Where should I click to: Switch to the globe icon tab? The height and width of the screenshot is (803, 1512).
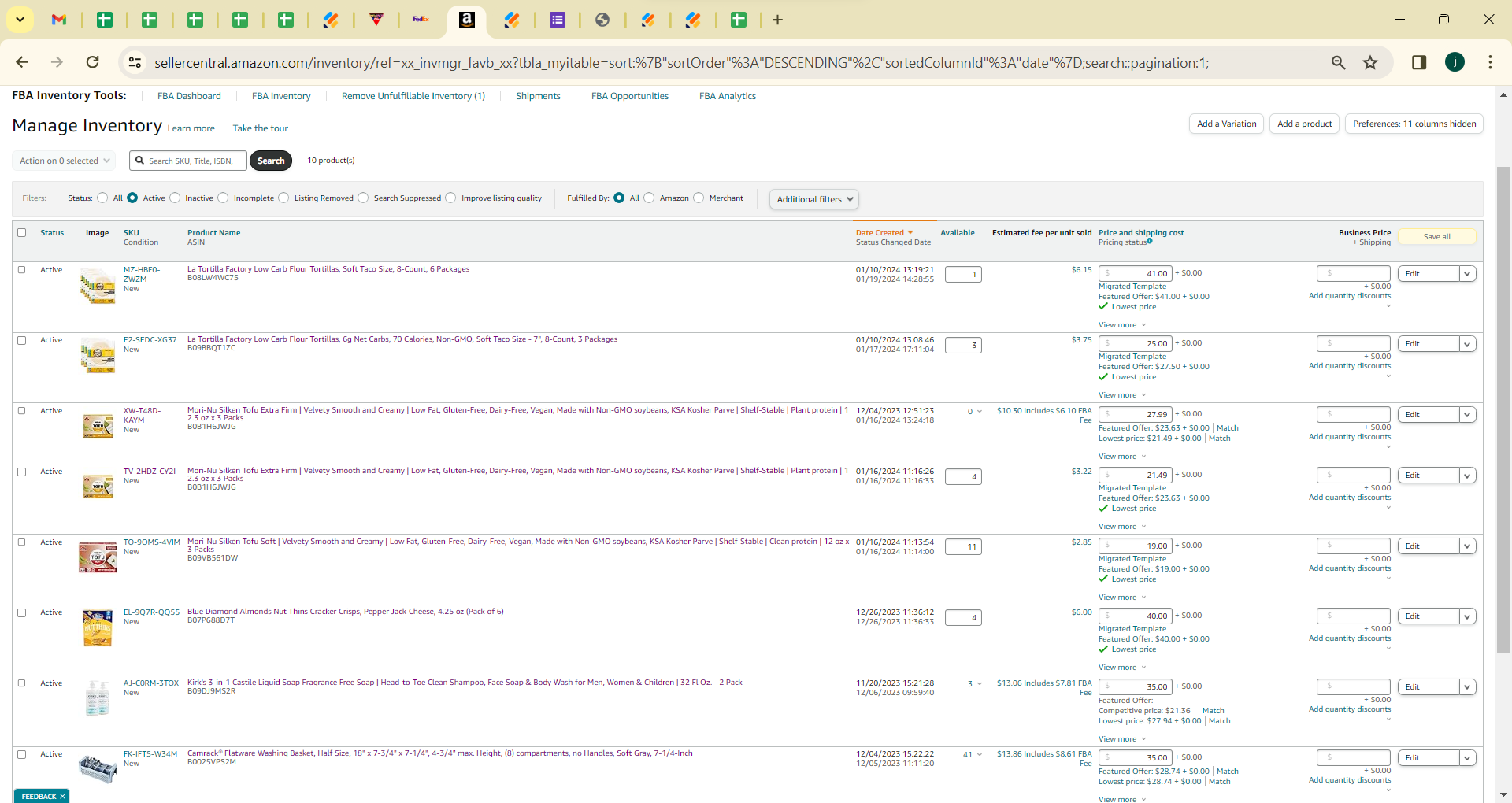coord(602,20)
